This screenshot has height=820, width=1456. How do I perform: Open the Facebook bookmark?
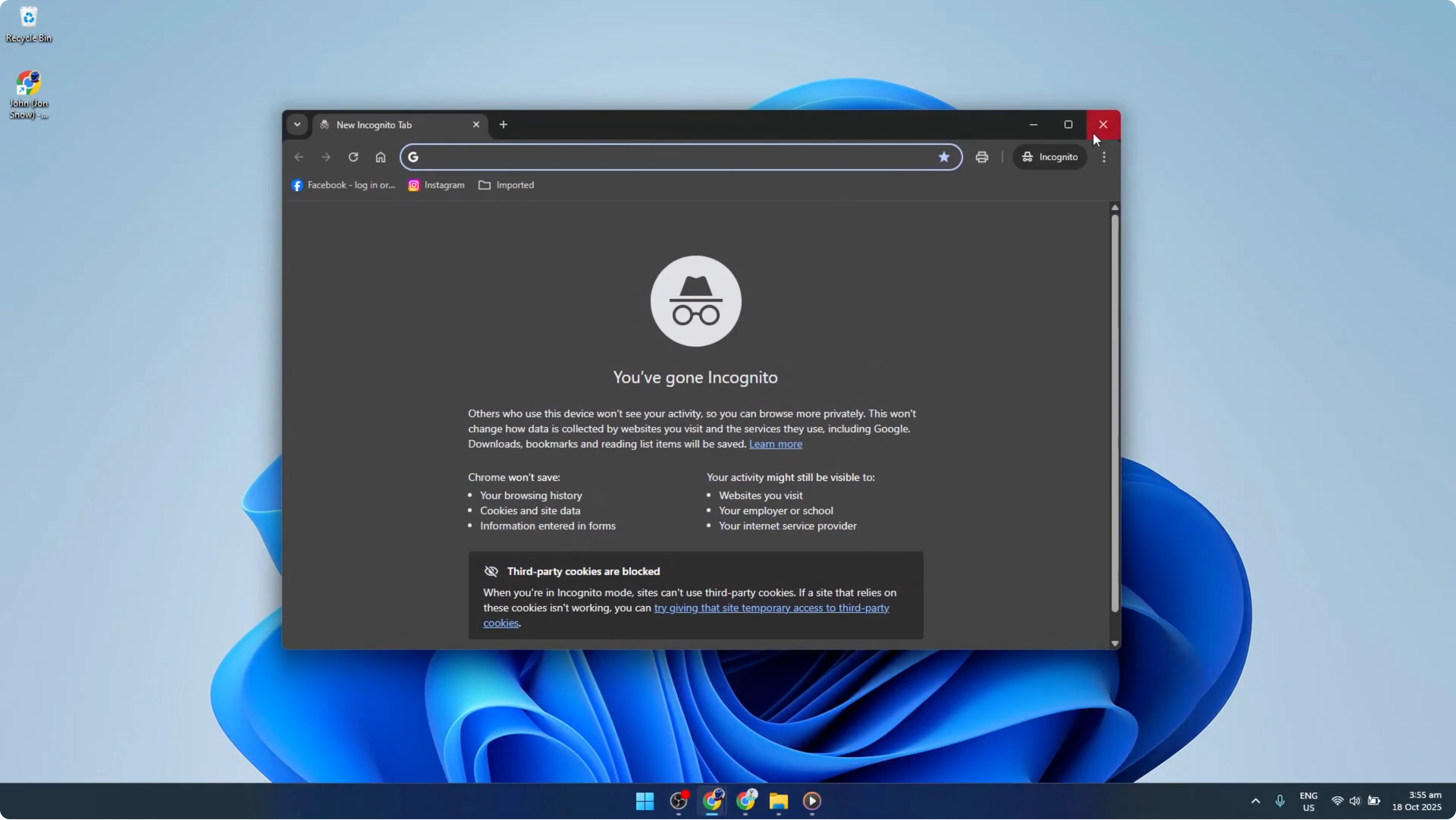[343, 185]
